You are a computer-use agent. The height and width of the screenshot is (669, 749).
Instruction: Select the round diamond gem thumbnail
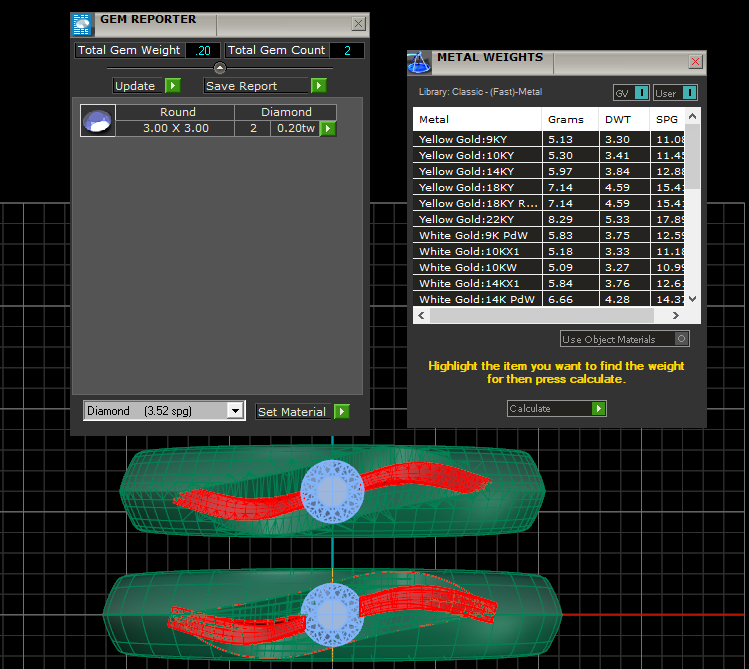pyautogui.click(x=97, y=121)
